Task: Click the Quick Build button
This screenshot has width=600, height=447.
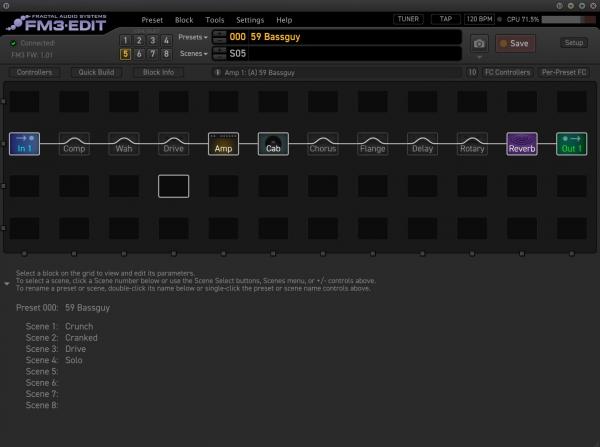Action: 96,72
